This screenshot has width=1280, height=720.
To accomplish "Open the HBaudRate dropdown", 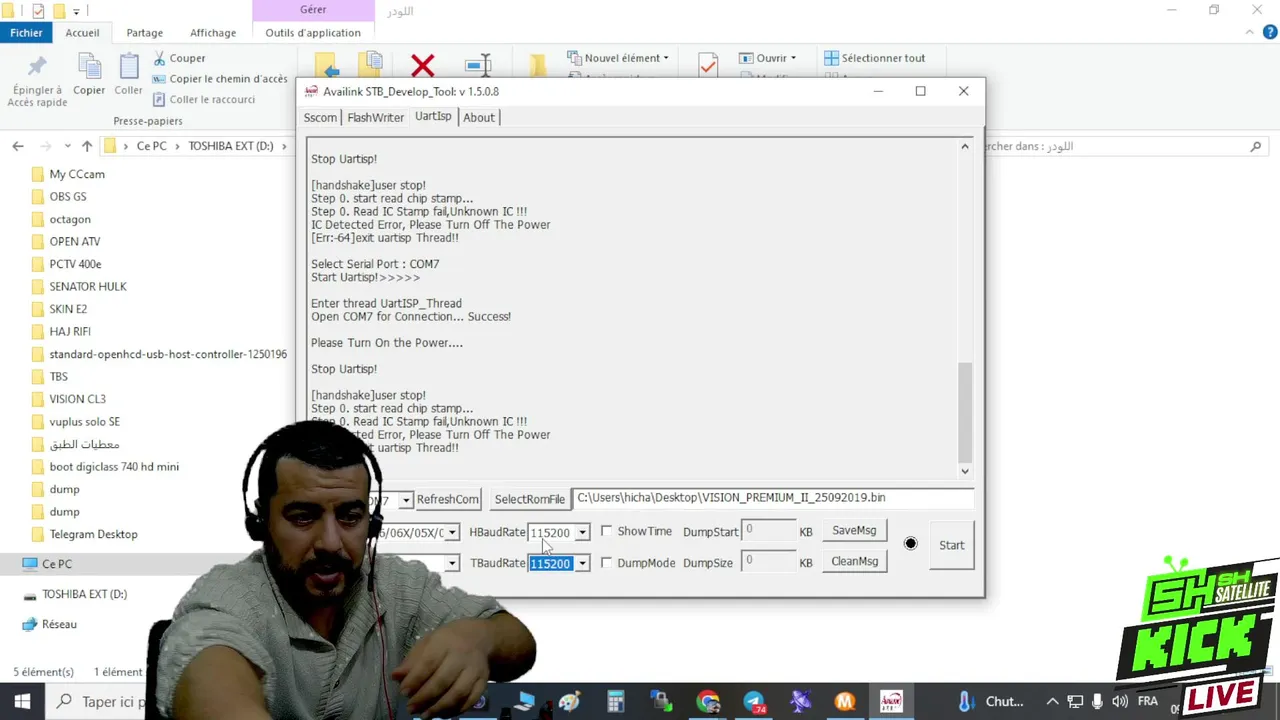I will (x=582, y=533).
